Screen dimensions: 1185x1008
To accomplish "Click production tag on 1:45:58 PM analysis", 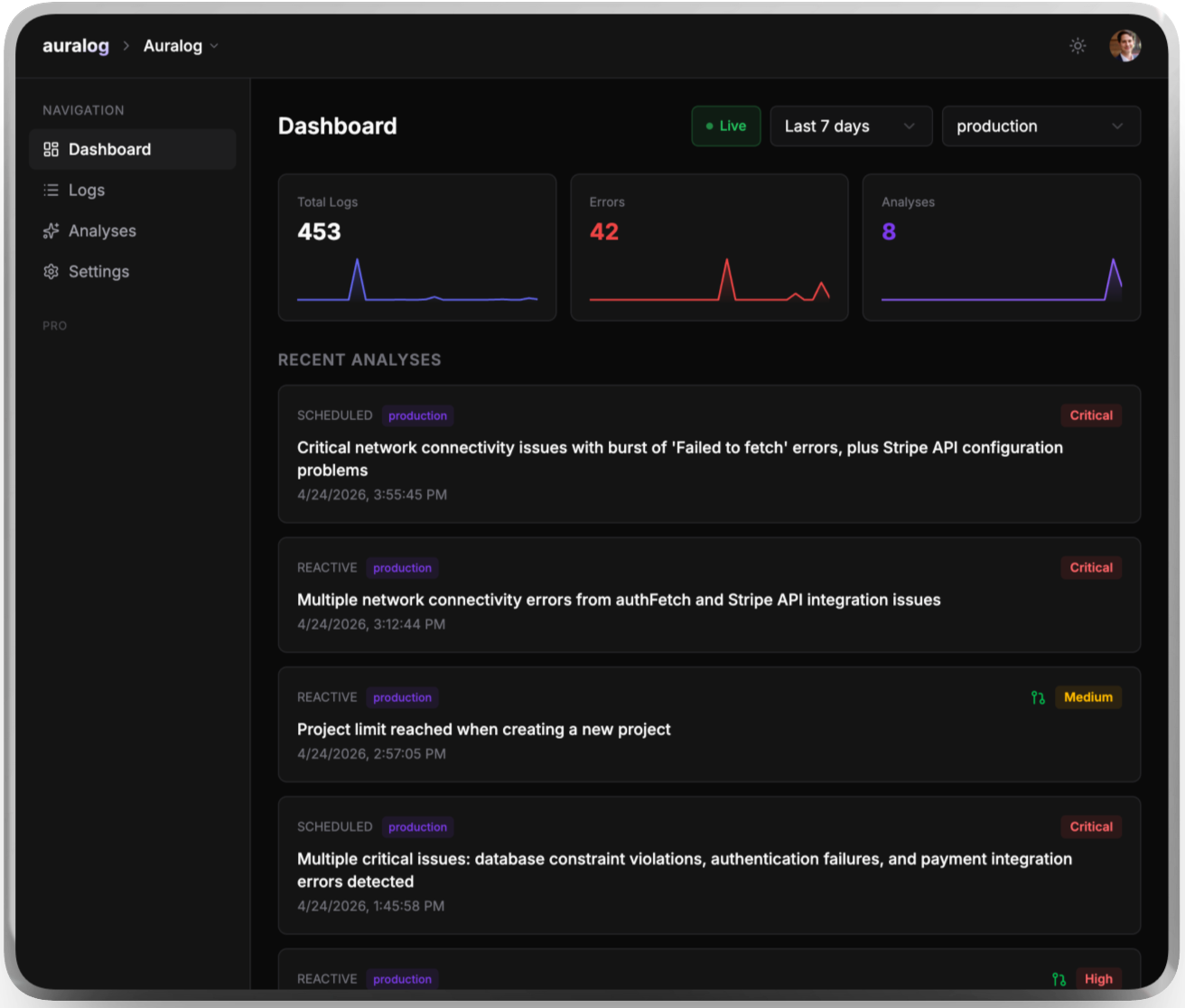I will (x=417, y=827).
